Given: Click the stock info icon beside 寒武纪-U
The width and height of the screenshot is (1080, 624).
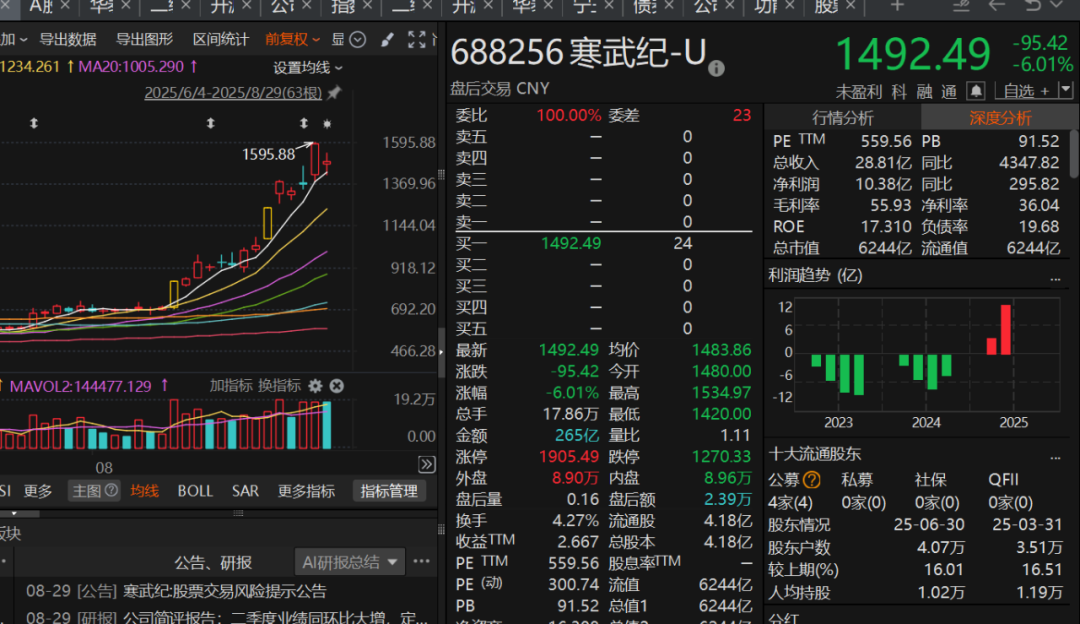Looking at the screenshot, I should click(716, 69).
